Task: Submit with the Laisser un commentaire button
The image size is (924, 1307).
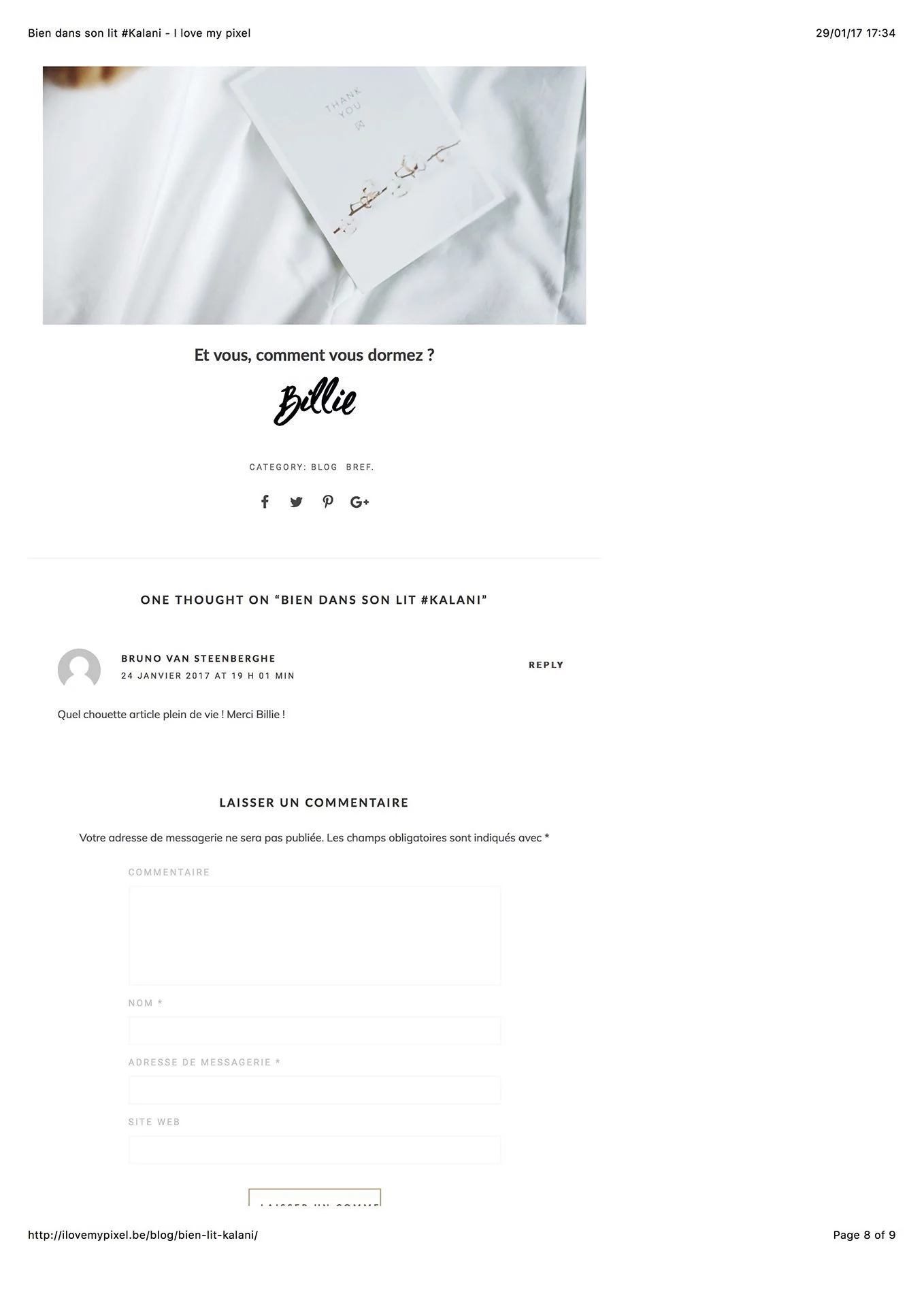Action: 314,1198
